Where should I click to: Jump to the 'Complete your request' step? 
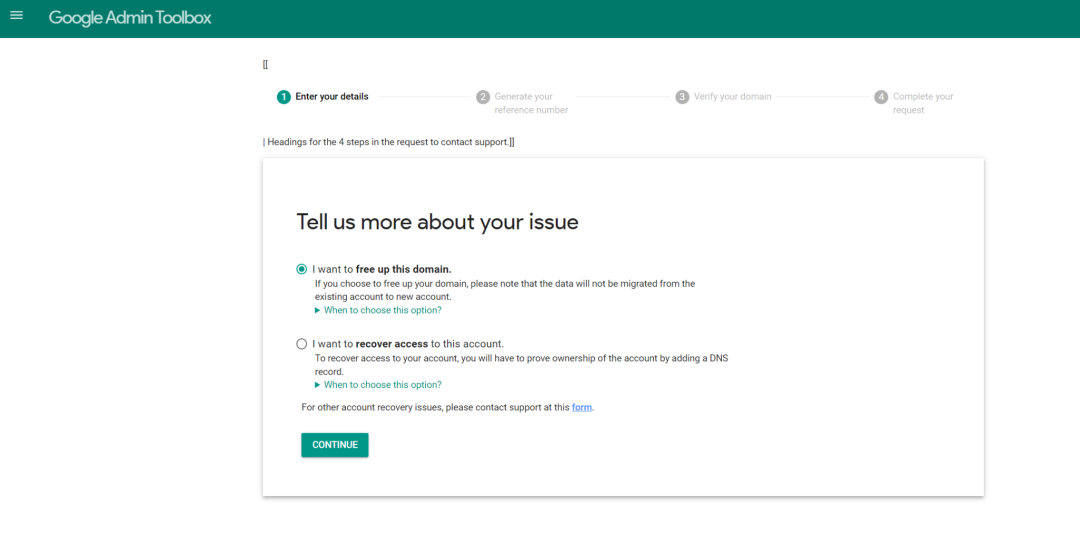[x=922, y=103]
